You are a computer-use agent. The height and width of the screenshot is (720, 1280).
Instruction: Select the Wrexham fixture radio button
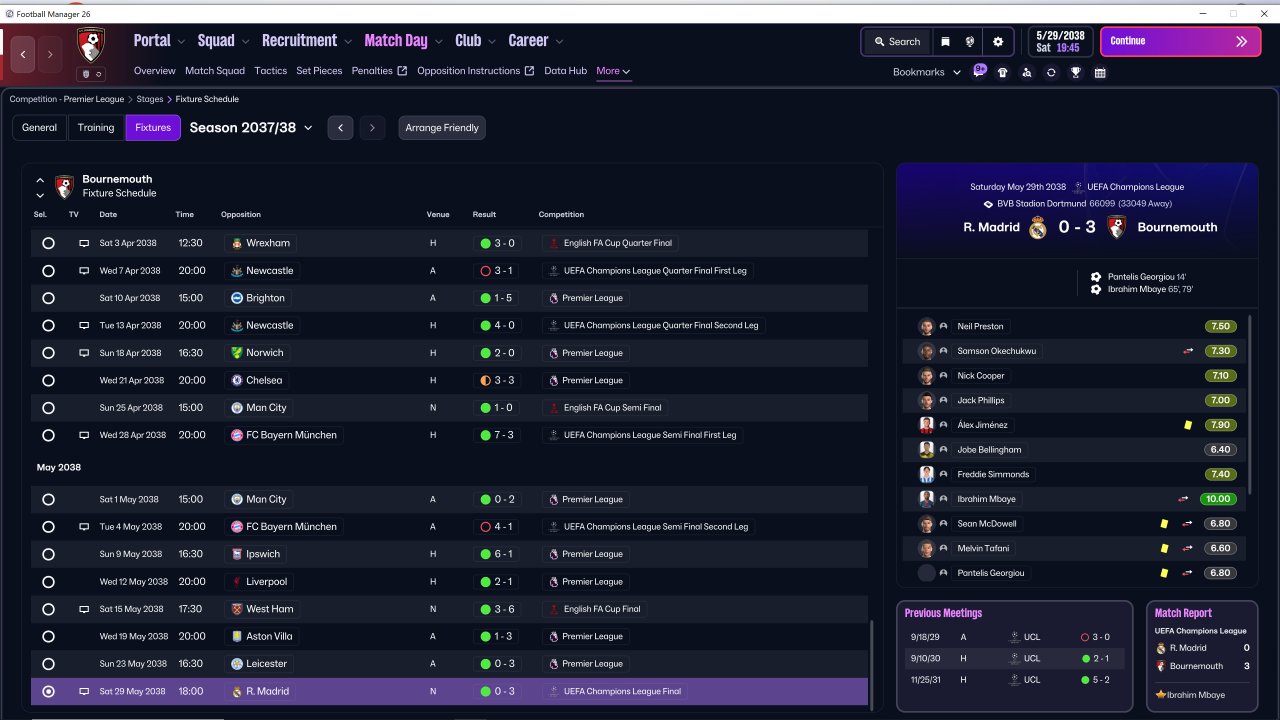tap(48, 243)
